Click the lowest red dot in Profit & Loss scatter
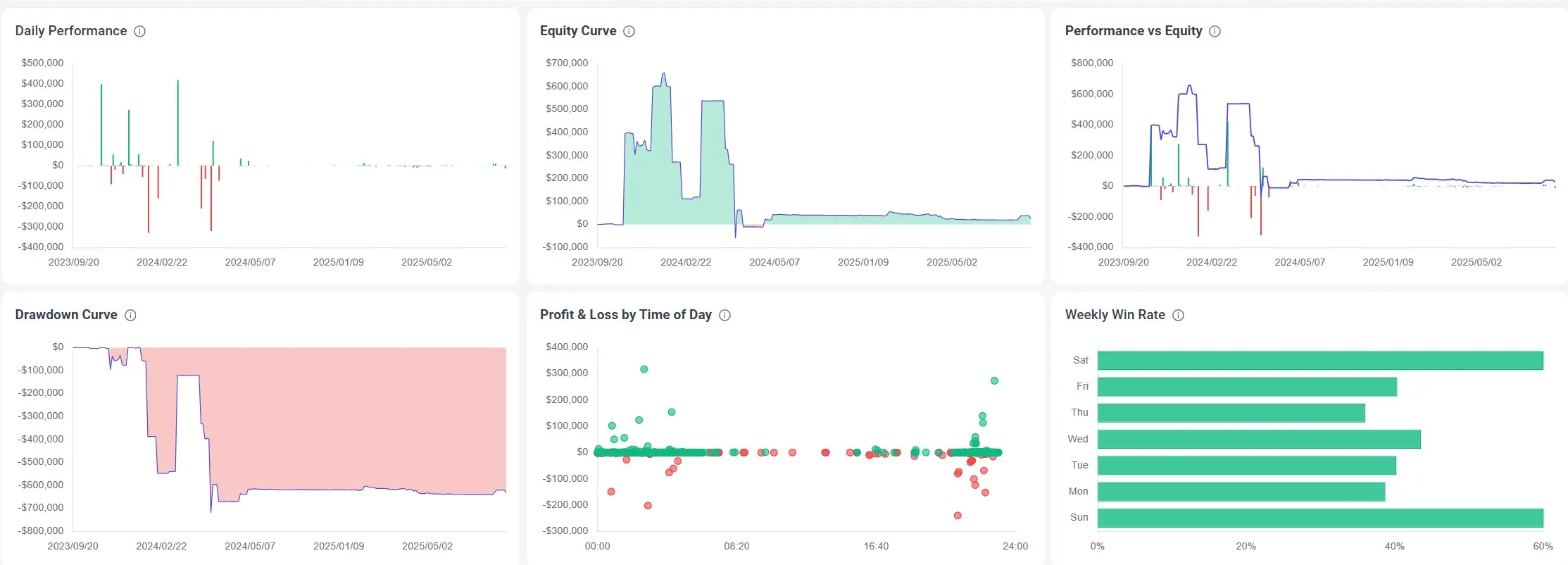Screen dimensions: 1568x565 (x=958, y=516)
